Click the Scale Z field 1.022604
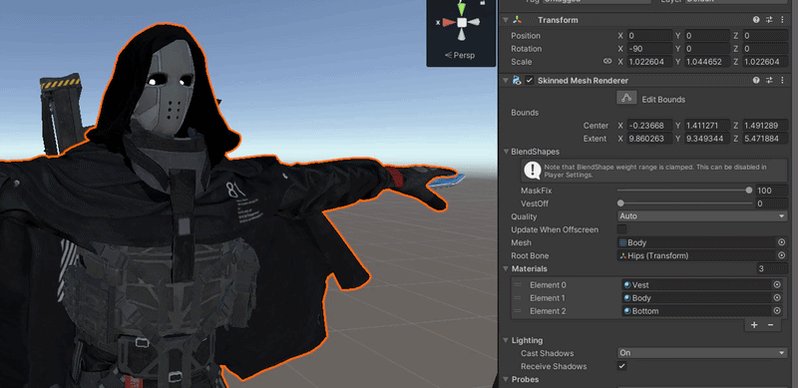This screenshot has height=388, width=798. (765, 62)
